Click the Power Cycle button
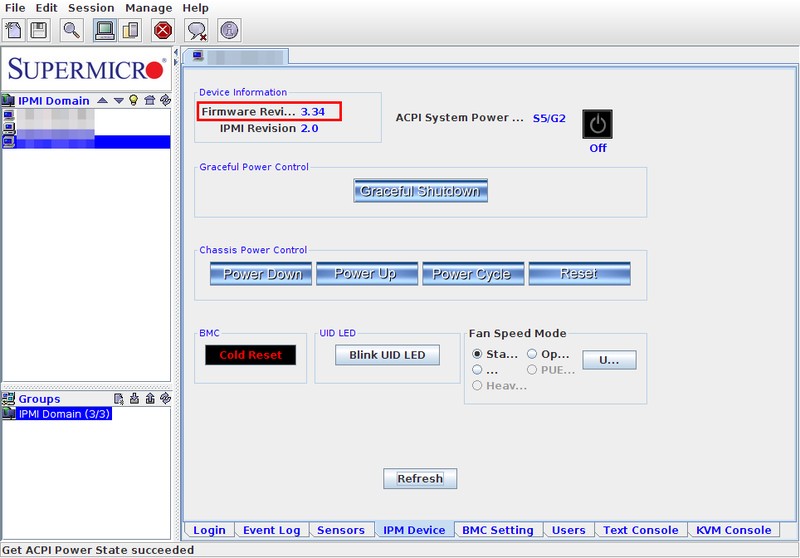Viewport: 800px width, 558px height. coord(473,274)
